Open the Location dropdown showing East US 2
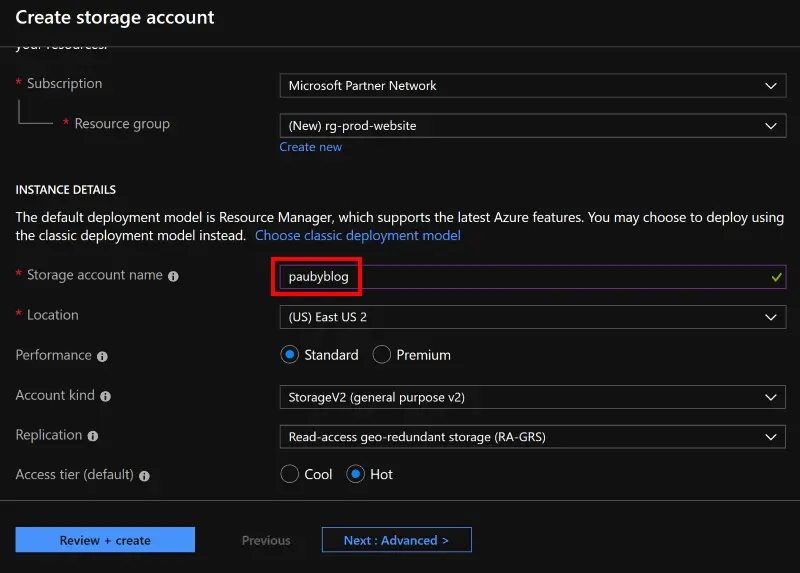This screenshot has width=800, height=573. 533,317
